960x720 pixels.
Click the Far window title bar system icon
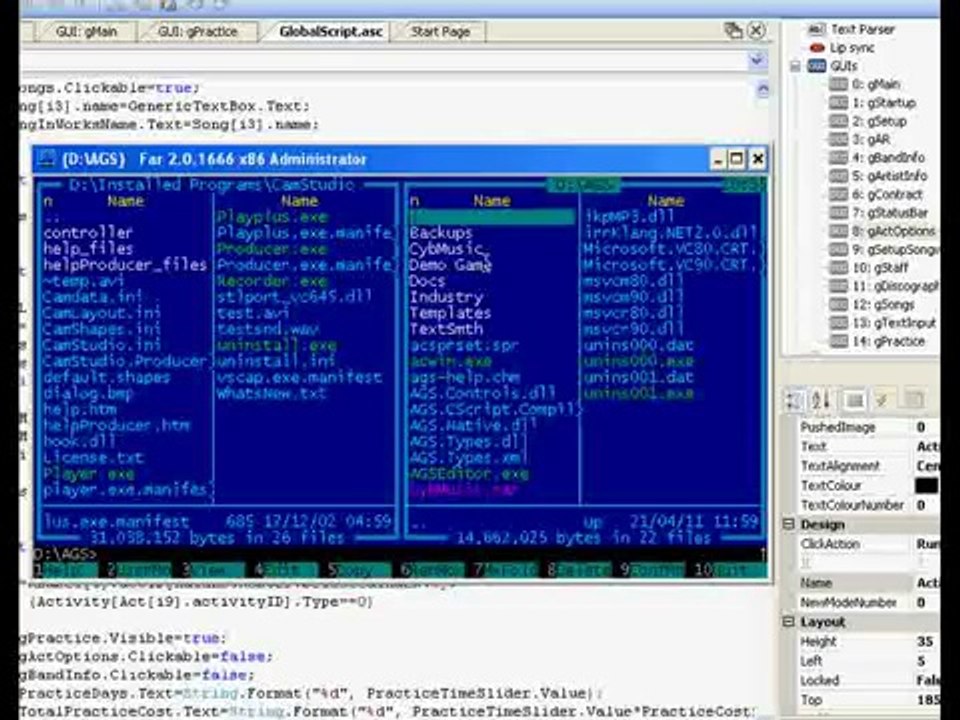point(46,159)
